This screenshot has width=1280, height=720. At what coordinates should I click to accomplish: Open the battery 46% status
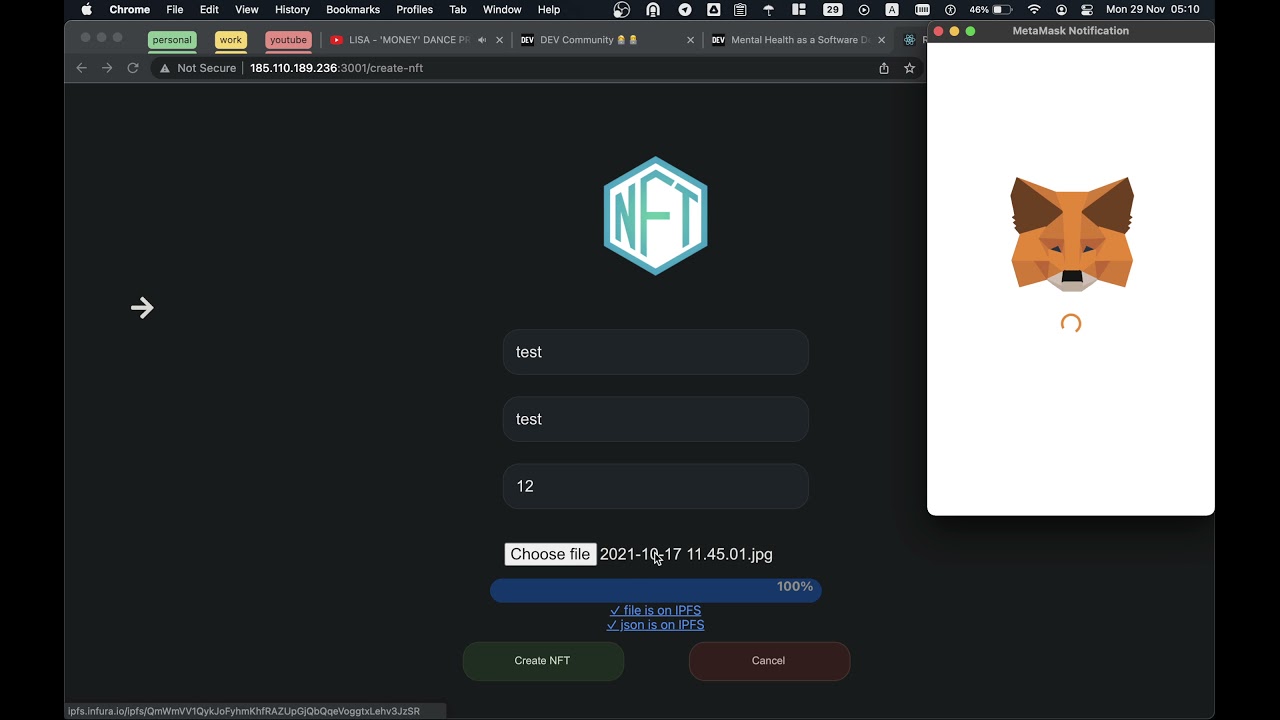coord(991,10)
